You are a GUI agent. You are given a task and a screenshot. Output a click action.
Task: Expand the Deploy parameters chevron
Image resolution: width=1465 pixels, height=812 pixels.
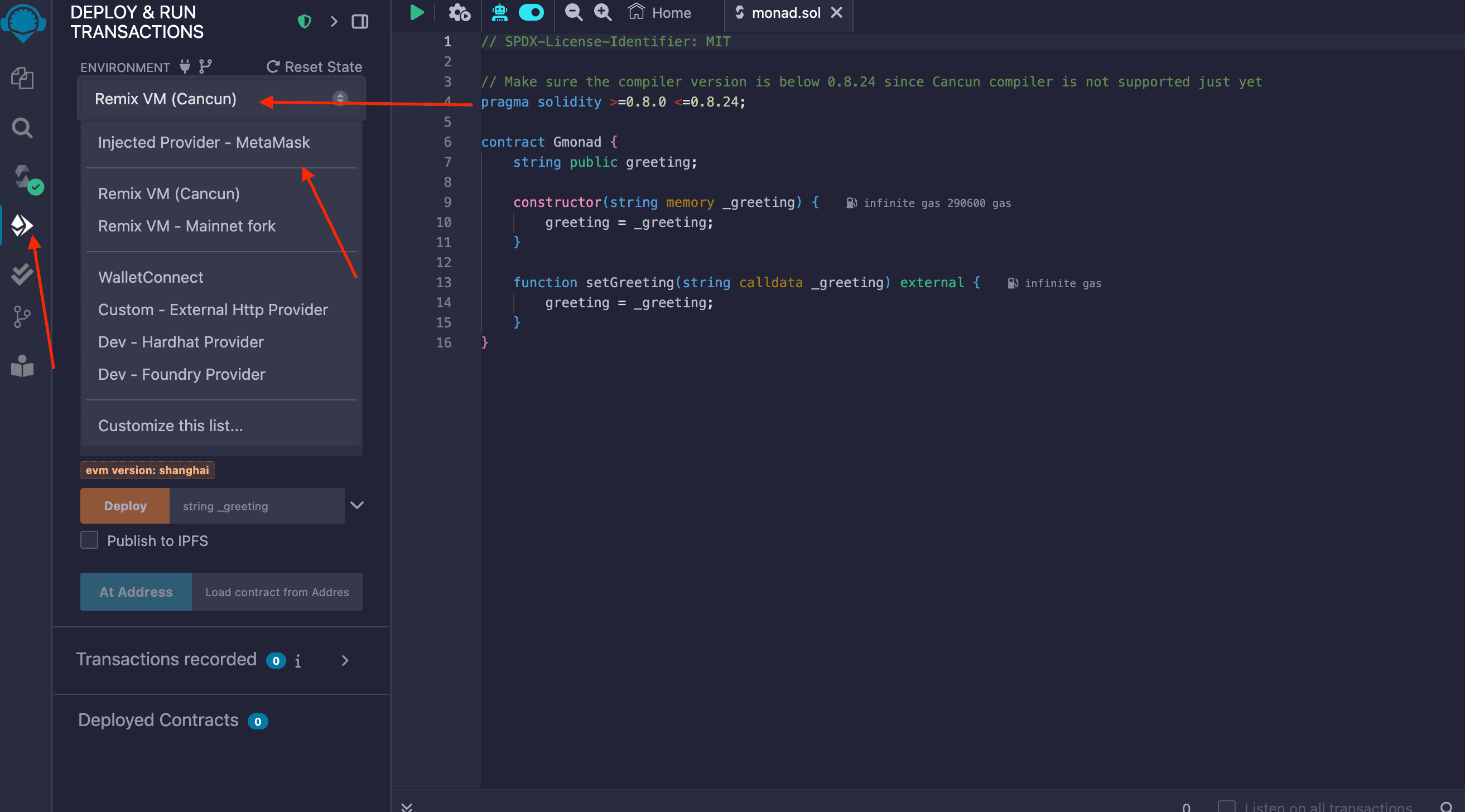(x=356, y=505)
